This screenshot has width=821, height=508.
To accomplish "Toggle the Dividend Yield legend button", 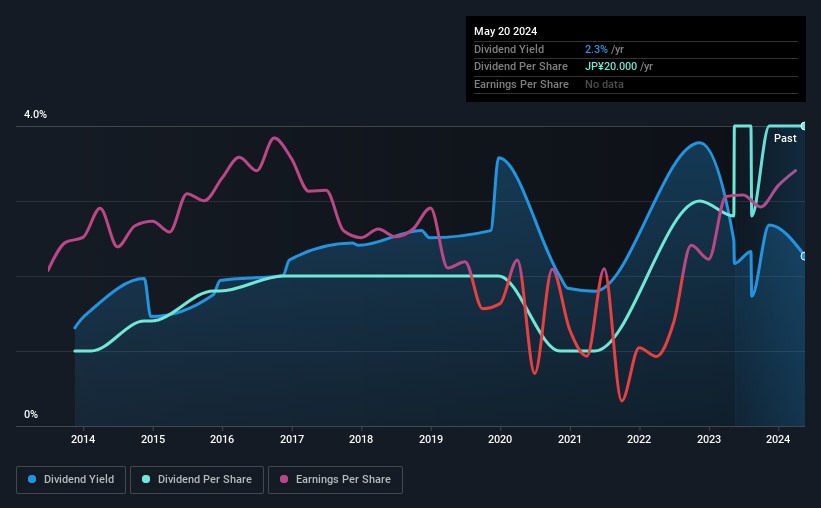I will (71, 480).
